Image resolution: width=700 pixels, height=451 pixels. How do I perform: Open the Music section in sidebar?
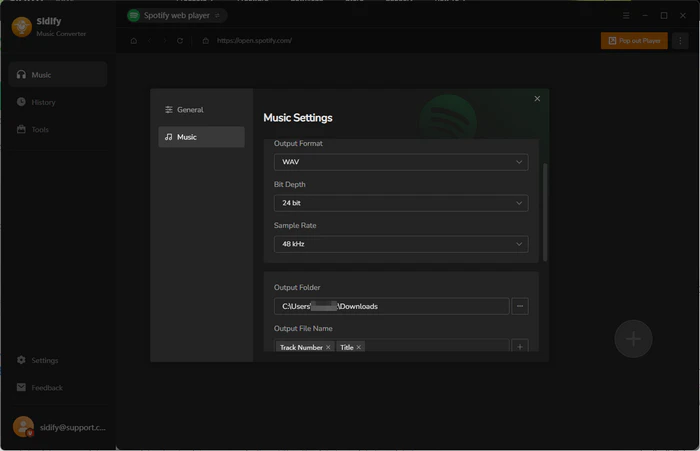(x=58, y=75)
